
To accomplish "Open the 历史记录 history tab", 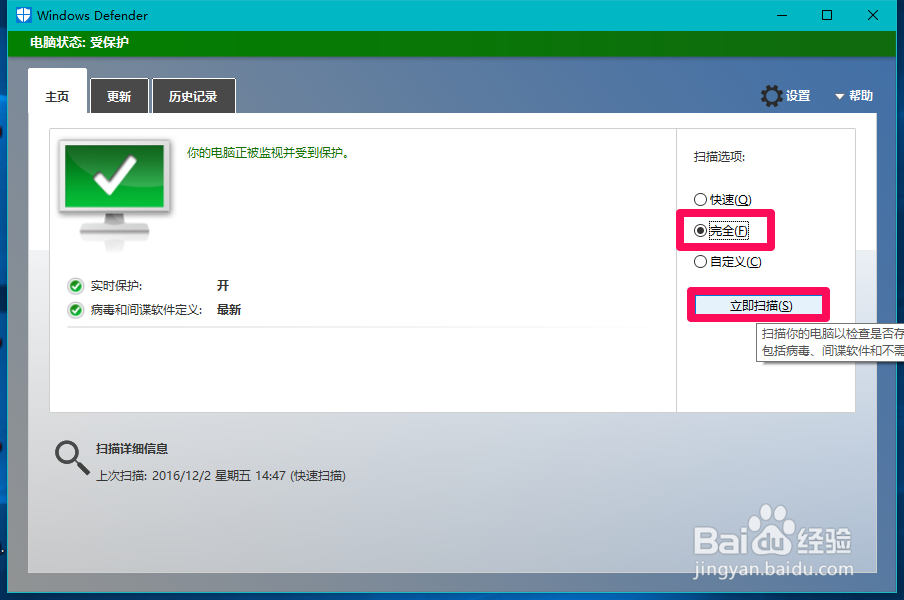I will coord(193,96).
